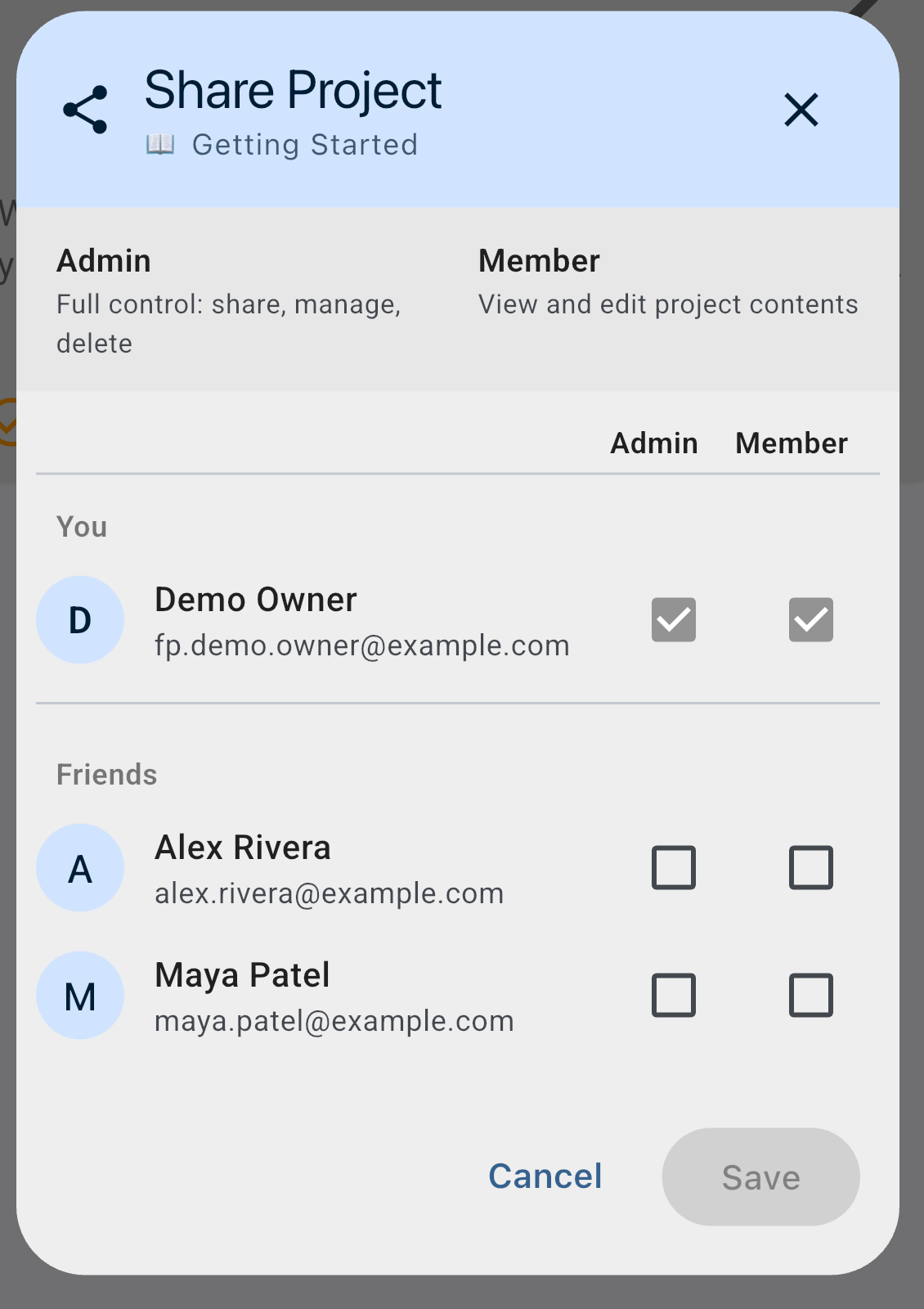Select Alex Rivera's A avatar
924x1309 pixels.
[x=80, y=868]
